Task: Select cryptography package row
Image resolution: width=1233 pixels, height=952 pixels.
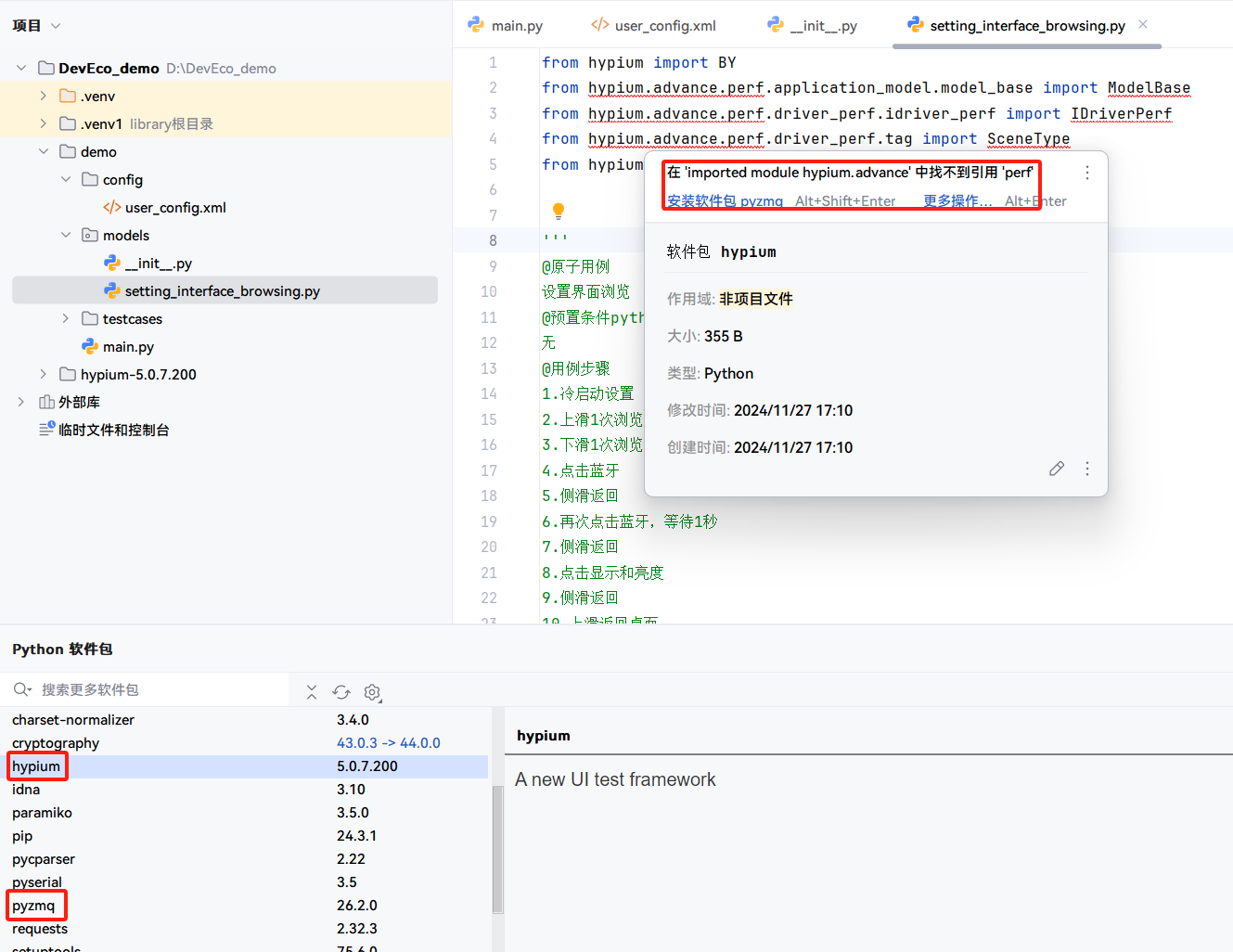Action: (244, 743)
